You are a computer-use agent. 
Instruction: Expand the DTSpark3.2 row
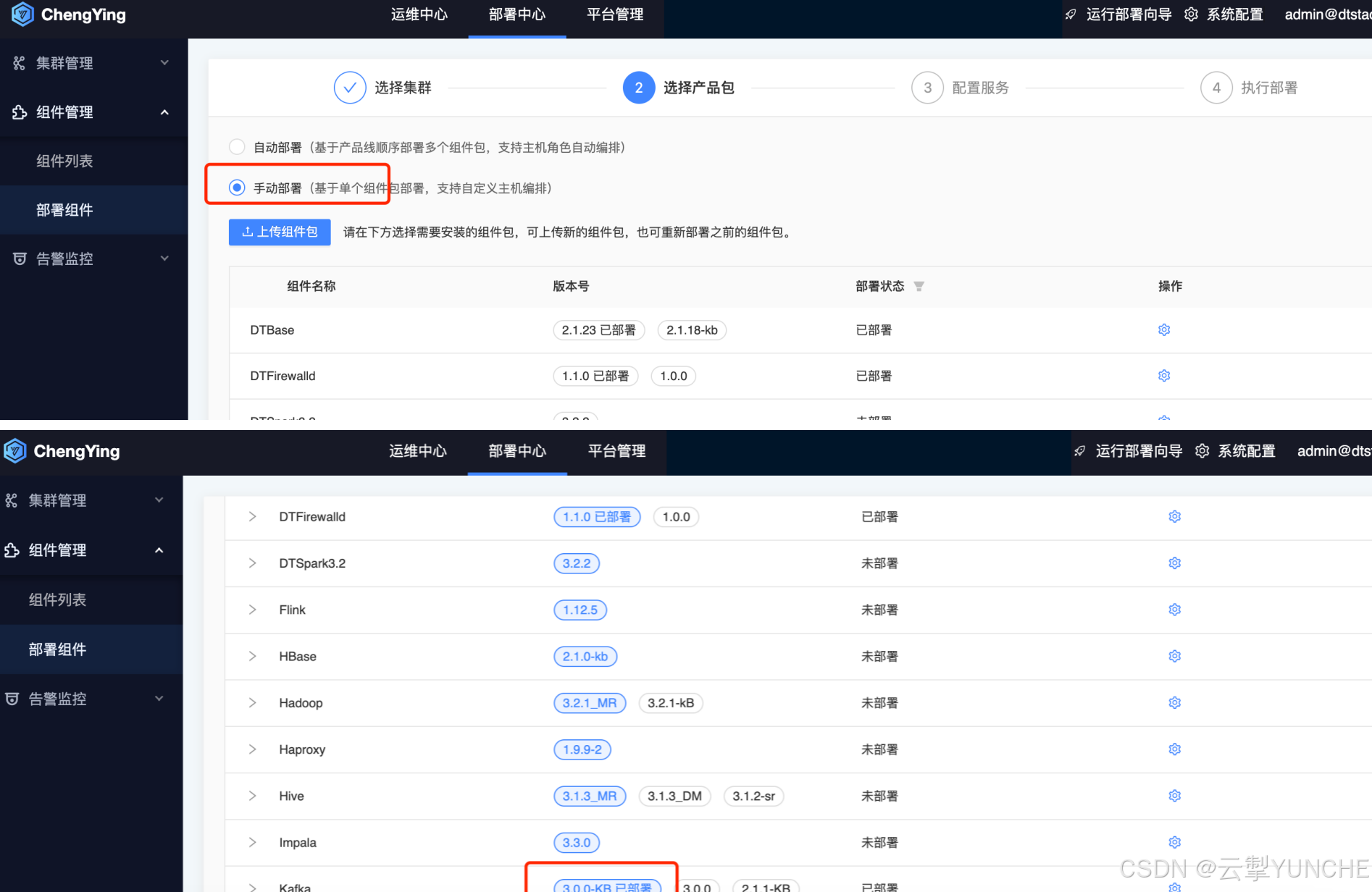[252, 563]
